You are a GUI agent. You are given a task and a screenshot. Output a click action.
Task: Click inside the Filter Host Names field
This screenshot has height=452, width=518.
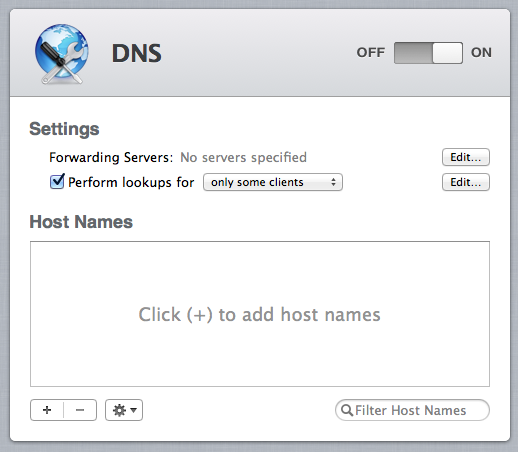[x=412, y=410]
